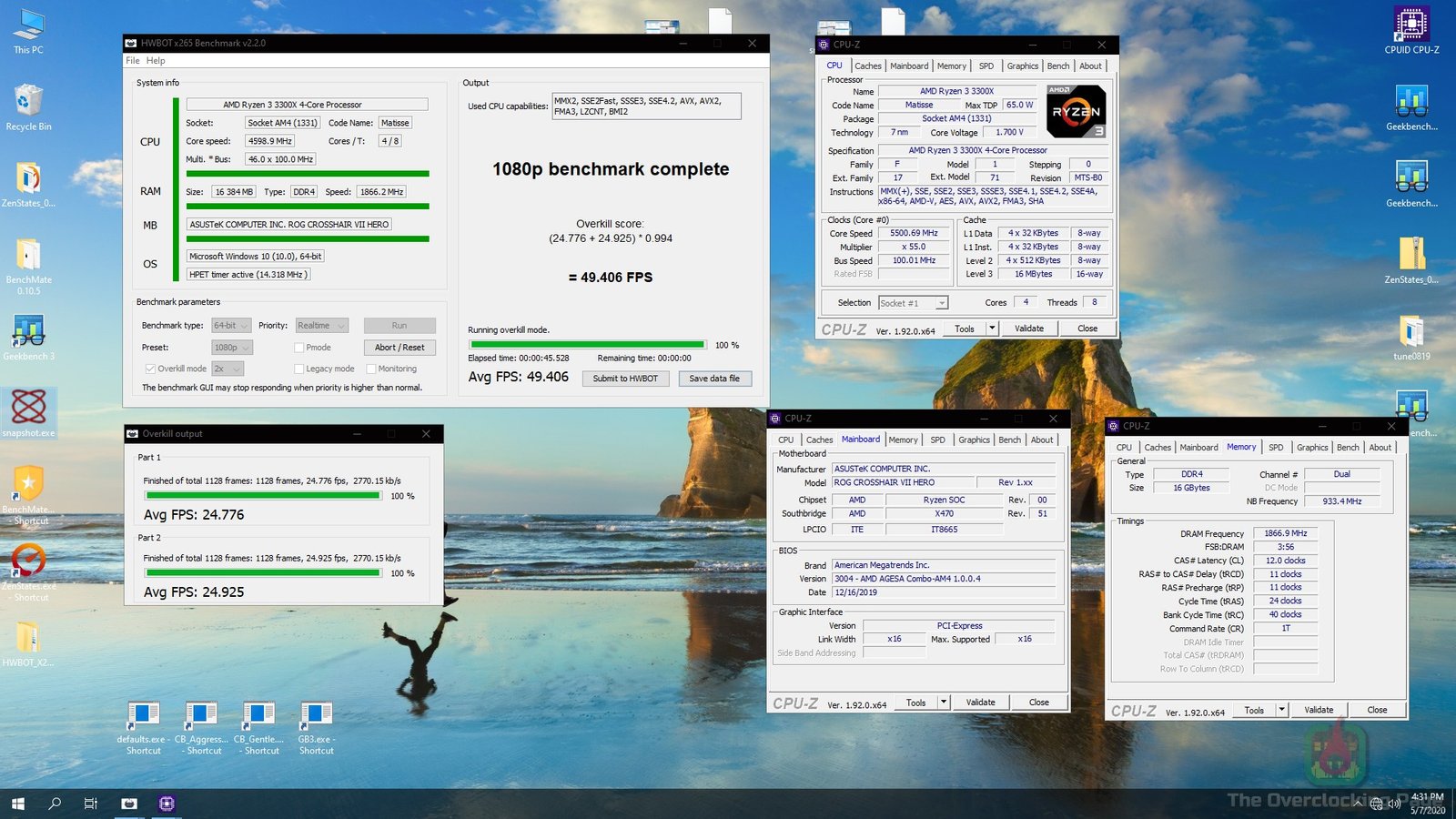Viewport: 1456px width, 819px height.
Task: Check the Monitoring checkbox
Action: click(370, 369)
